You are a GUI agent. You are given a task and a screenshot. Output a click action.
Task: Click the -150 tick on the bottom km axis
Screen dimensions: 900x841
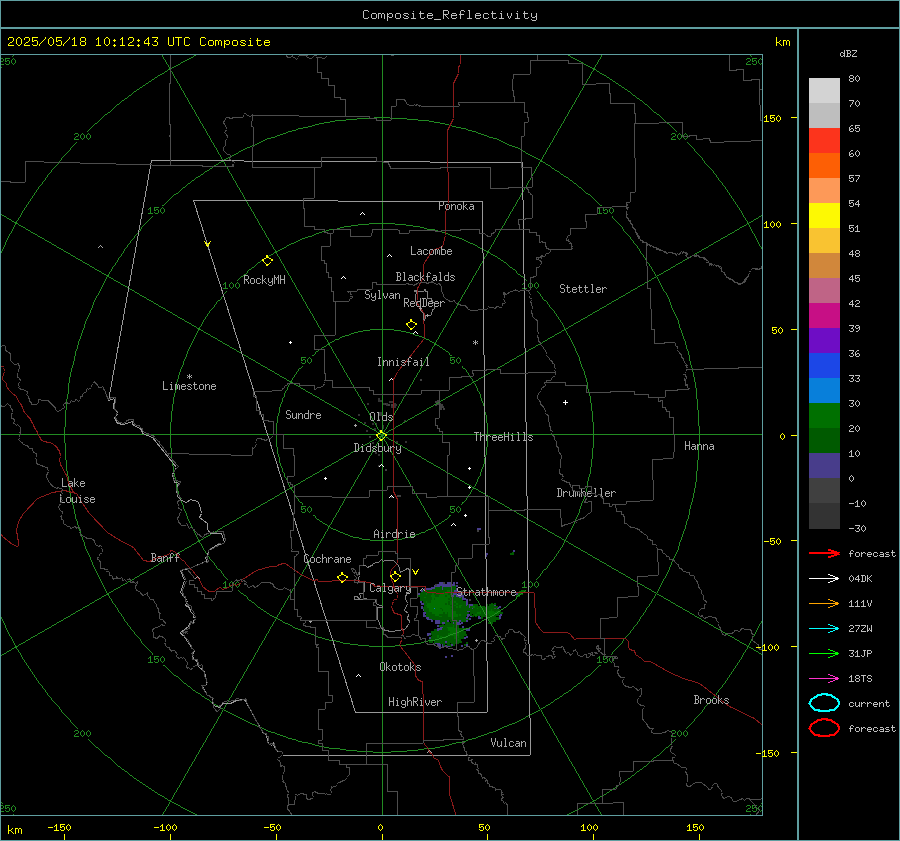(x=59, y=828)
